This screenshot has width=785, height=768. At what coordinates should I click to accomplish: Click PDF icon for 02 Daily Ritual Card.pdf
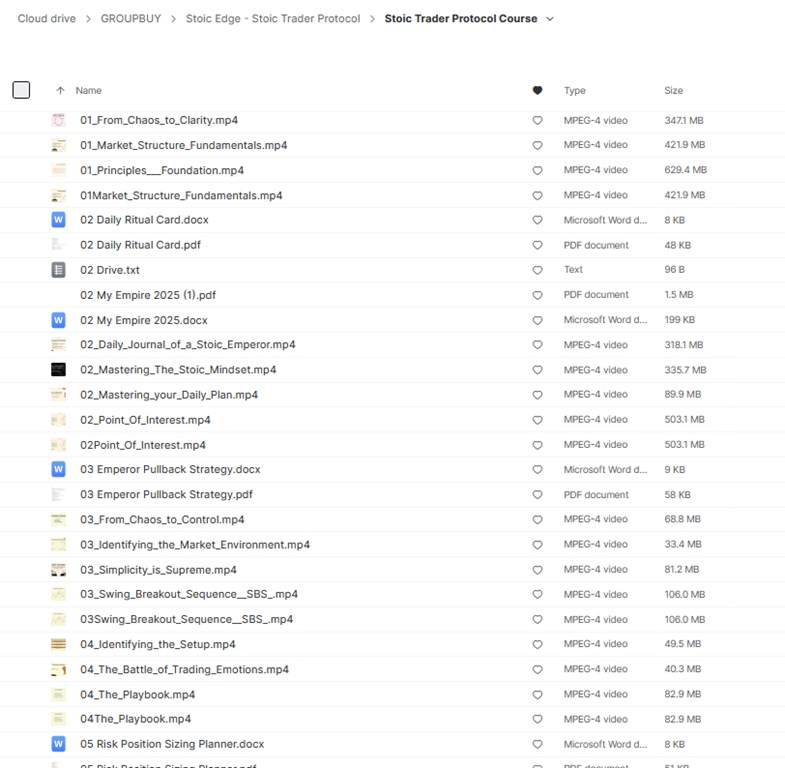[58, 245]
